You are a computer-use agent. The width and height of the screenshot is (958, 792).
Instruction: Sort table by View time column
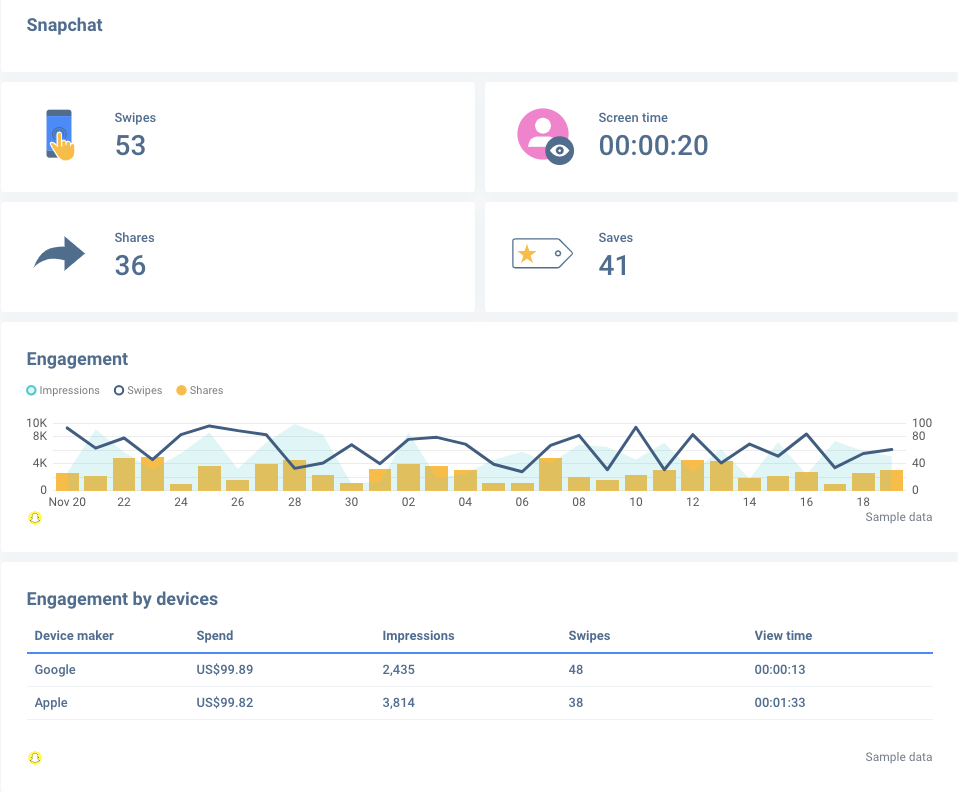(783, 636)
